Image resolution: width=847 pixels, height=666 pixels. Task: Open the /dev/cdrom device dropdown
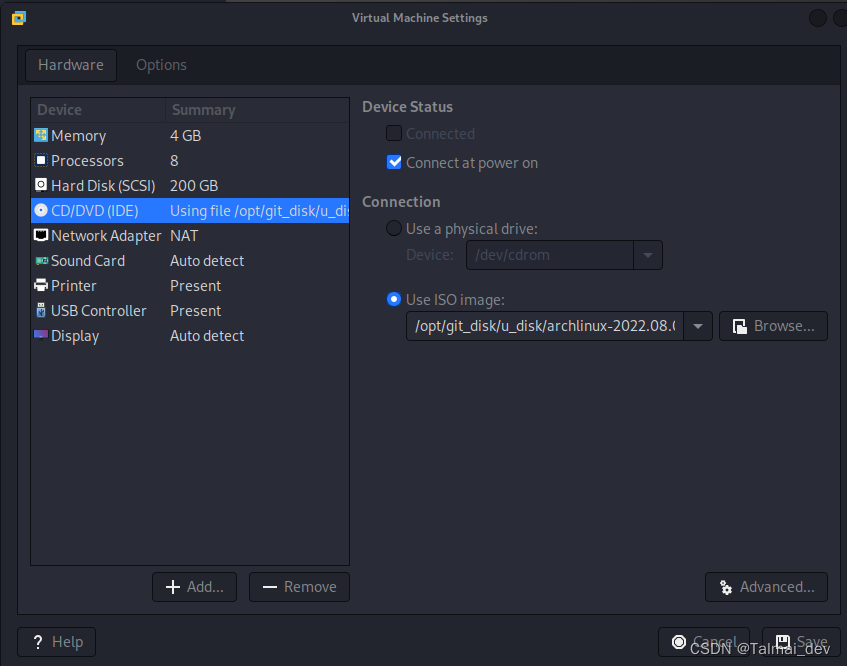(648, 255)
